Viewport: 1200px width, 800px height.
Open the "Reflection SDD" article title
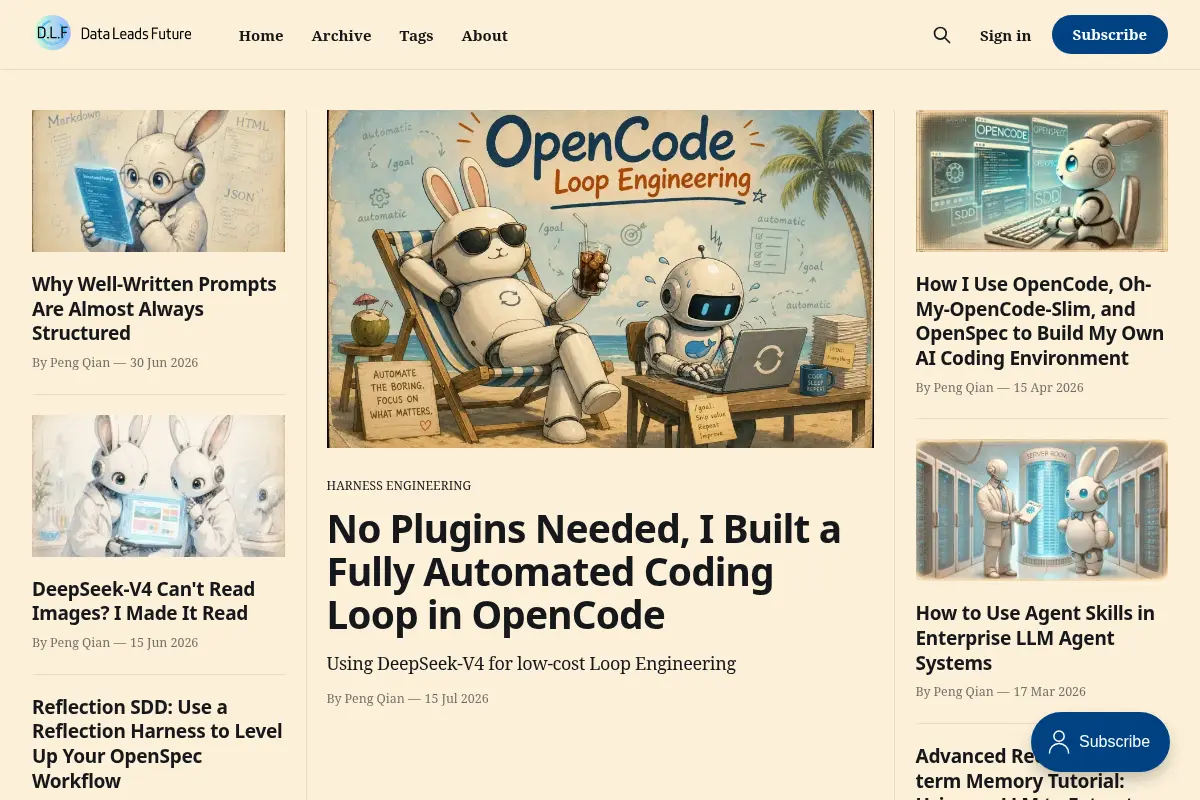(x=157, y=744)
